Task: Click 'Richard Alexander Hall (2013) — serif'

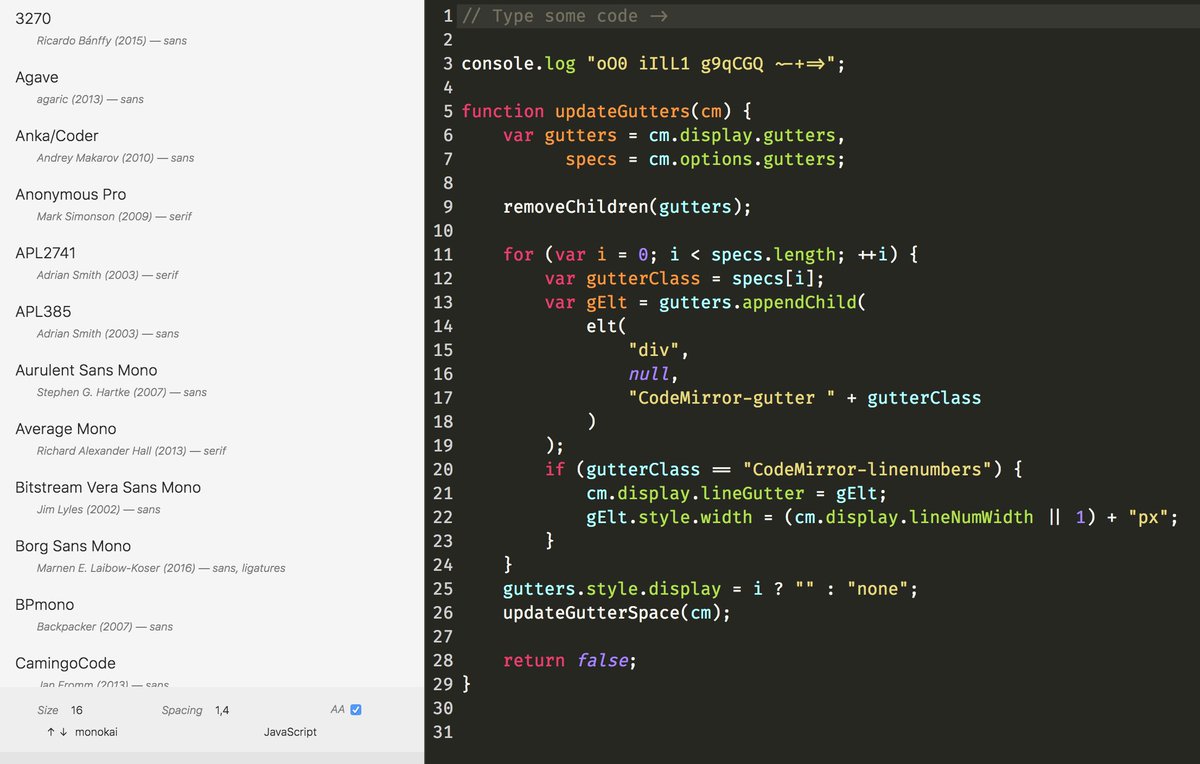Action: click(x=131, y=451)
